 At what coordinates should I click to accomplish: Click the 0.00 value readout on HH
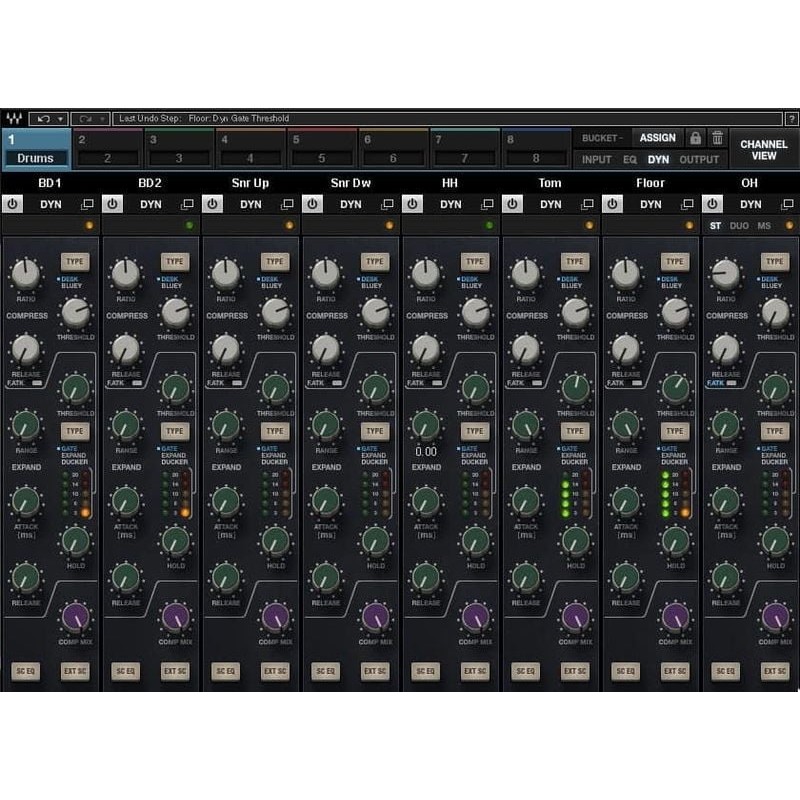pos(425,452)
